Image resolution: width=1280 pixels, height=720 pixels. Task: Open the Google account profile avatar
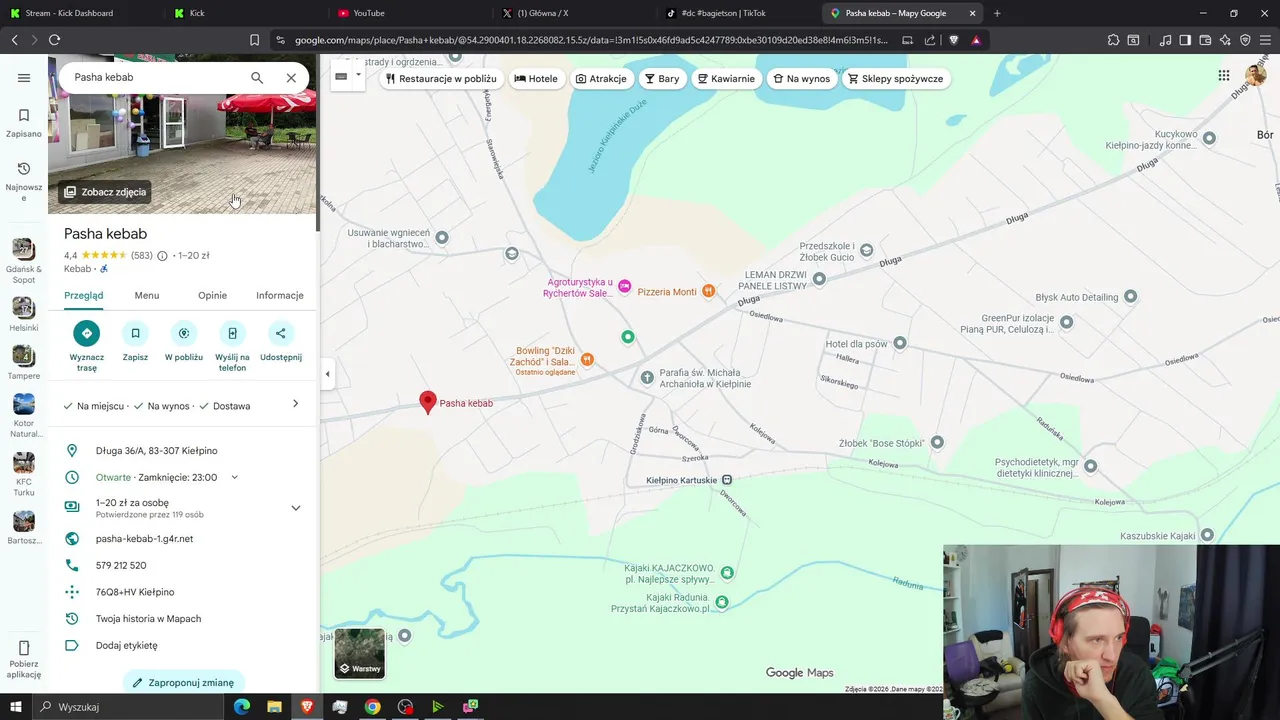1255,75
